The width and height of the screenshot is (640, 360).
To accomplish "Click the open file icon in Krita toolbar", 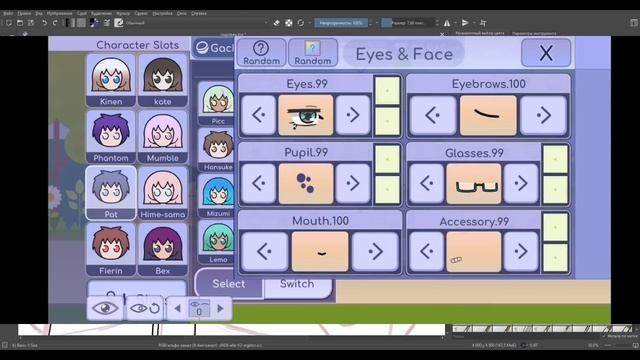I will click(x=20, y=23).
